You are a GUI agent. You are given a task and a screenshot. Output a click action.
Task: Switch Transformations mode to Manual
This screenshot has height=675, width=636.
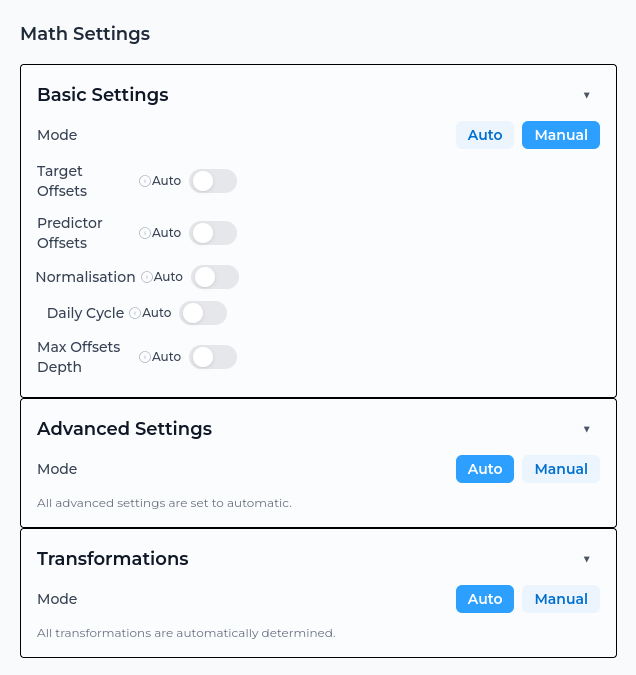[x=561, y=599]
